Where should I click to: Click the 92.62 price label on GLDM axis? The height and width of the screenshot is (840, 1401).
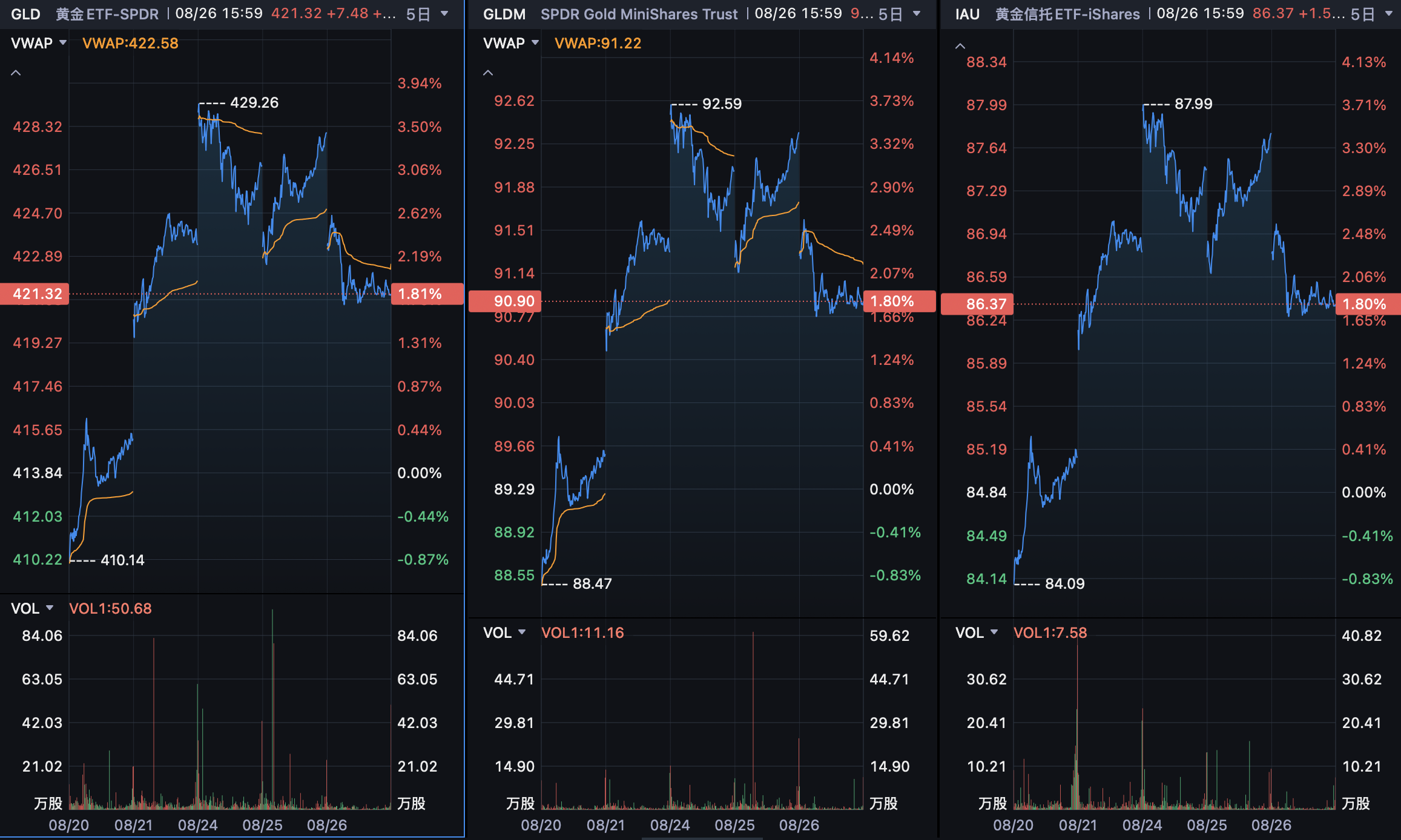coord(514,100)
